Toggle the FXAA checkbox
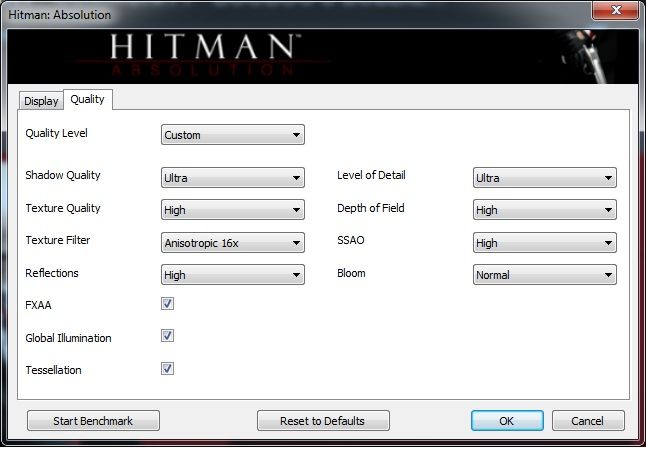The height and width of the screenshot is (449, 646). click(167, 304)
